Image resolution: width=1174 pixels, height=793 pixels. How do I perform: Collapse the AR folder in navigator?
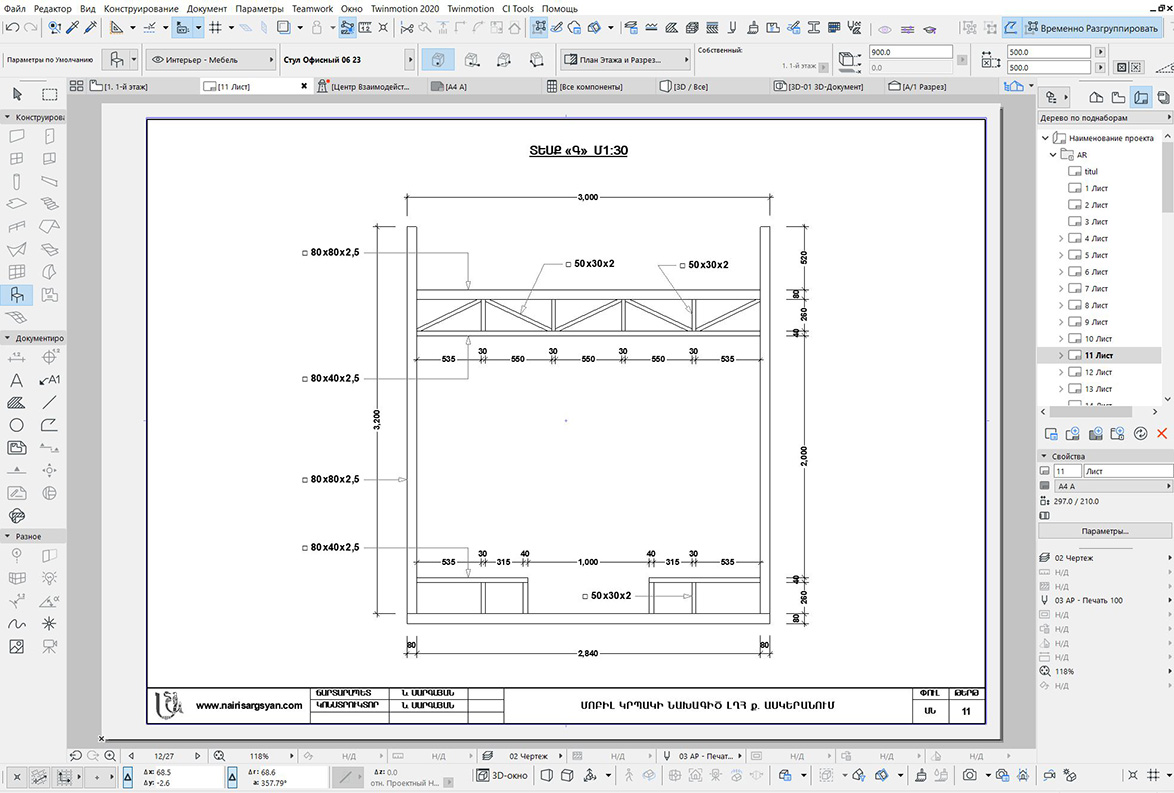[1053, 155]
